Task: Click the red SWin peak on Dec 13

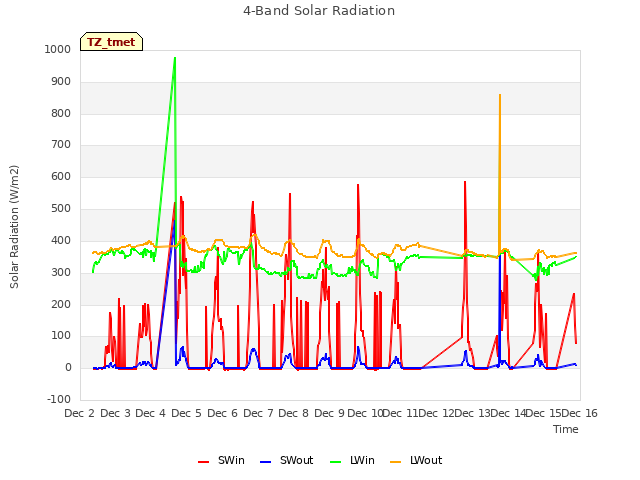Action: (465, 182)
